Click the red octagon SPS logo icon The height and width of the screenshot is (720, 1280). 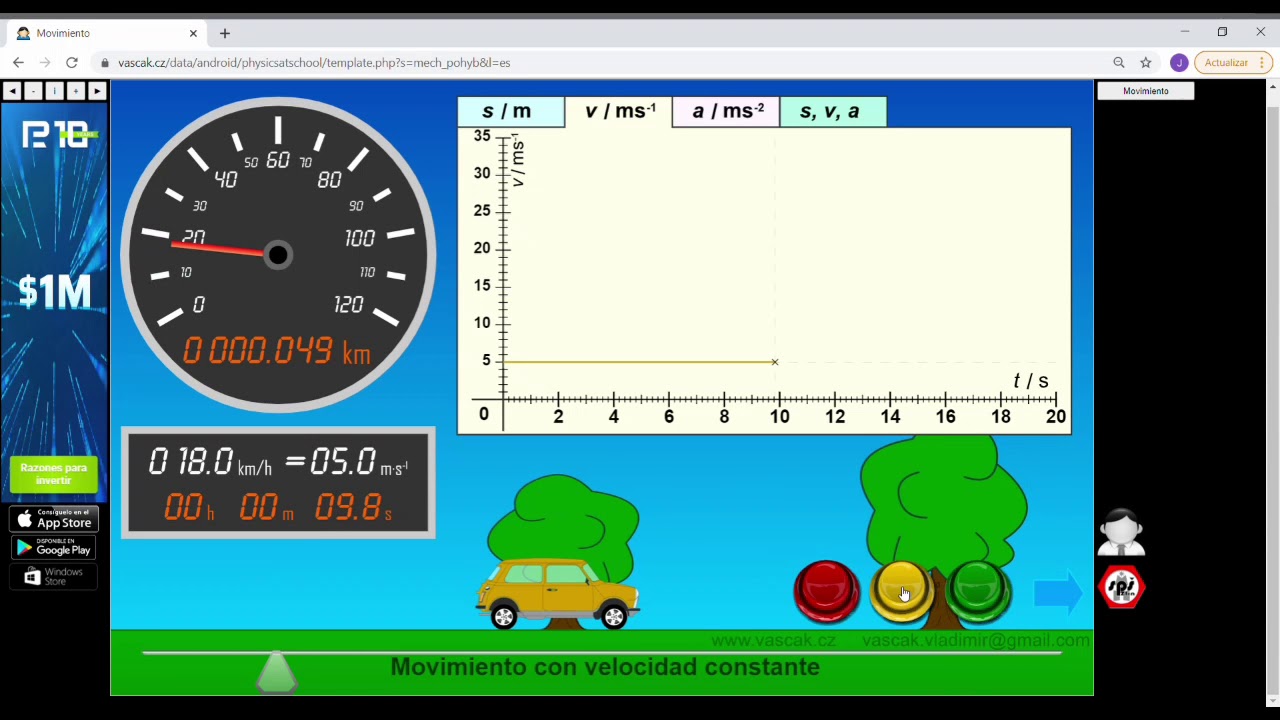pyautogui.click(x=1121, y=587)
